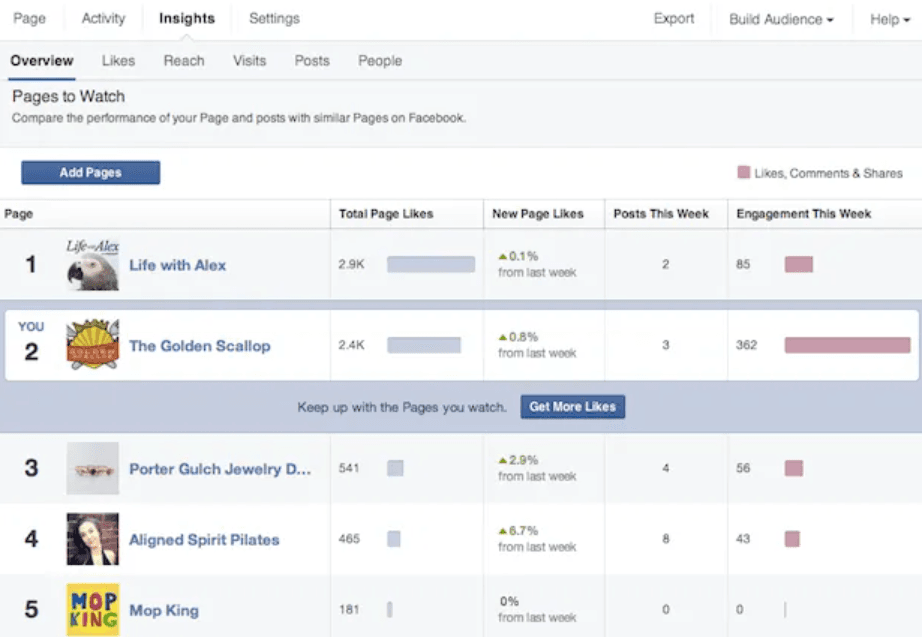The image size is (922, 637).
Task: Select the Insights menu item
Action: pos(186,18)
